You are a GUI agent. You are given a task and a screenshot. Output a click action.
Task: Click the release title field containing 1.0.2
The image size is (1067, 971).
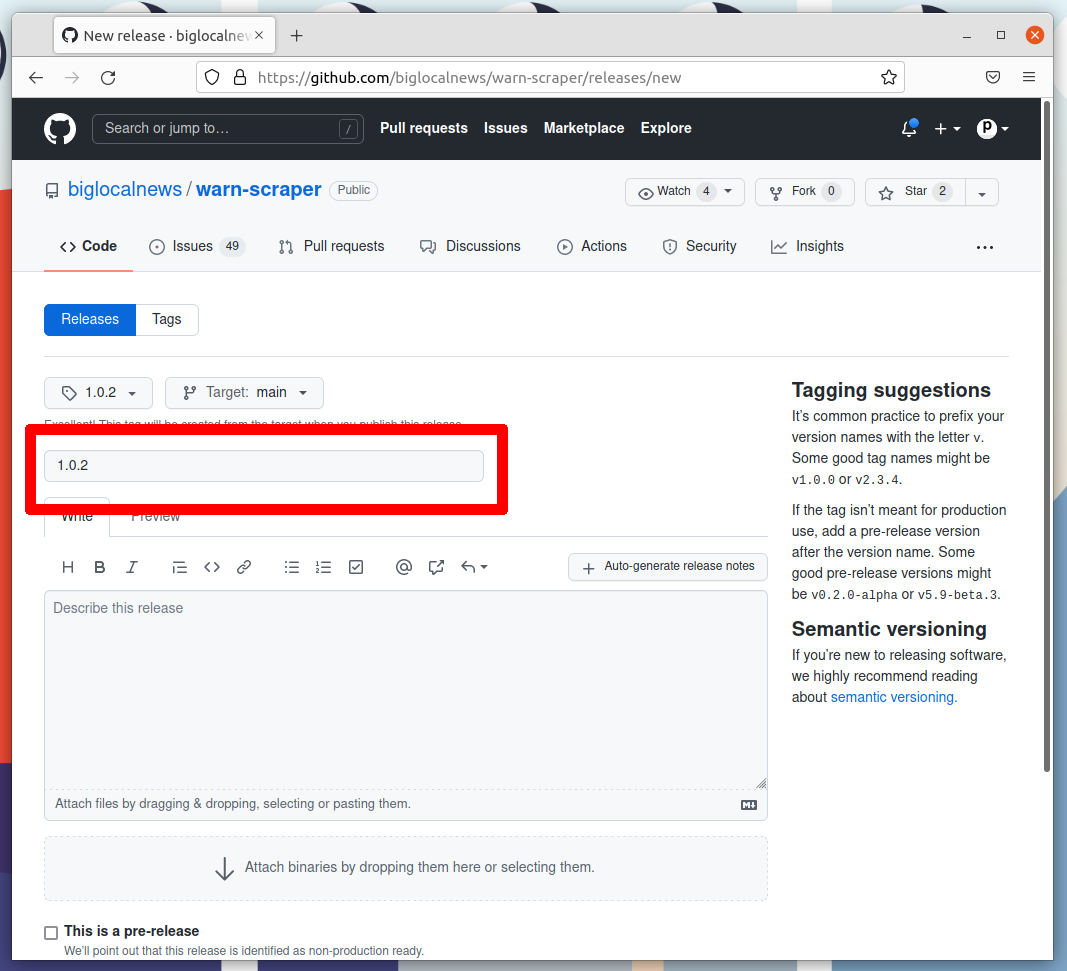(x=264, y=466)
